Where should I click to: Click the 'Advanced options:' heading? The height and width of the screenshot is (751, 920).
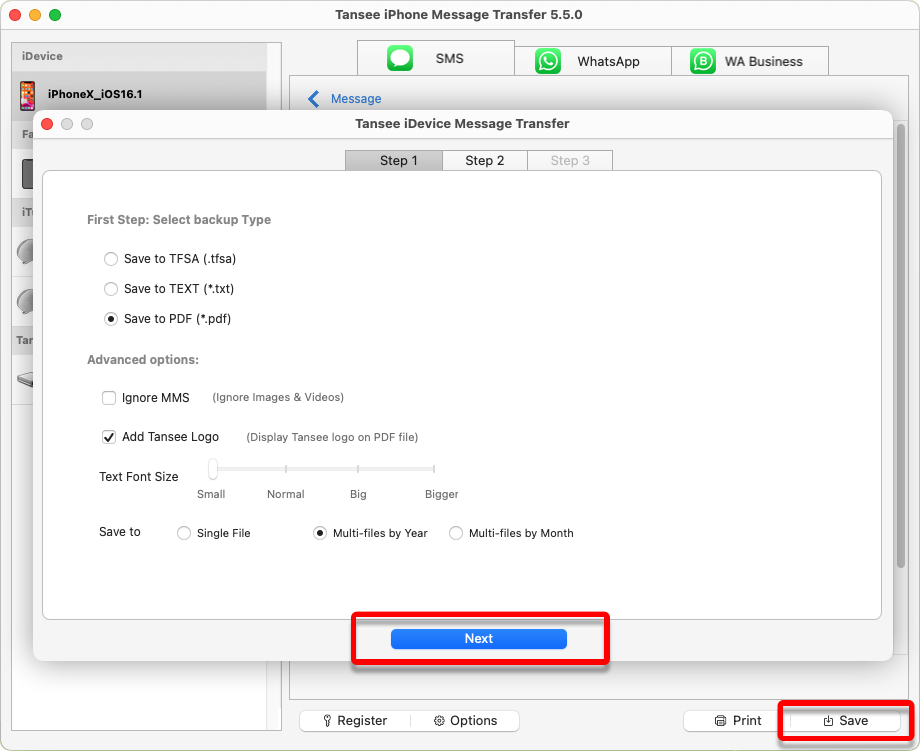click(x=143, y=360)
